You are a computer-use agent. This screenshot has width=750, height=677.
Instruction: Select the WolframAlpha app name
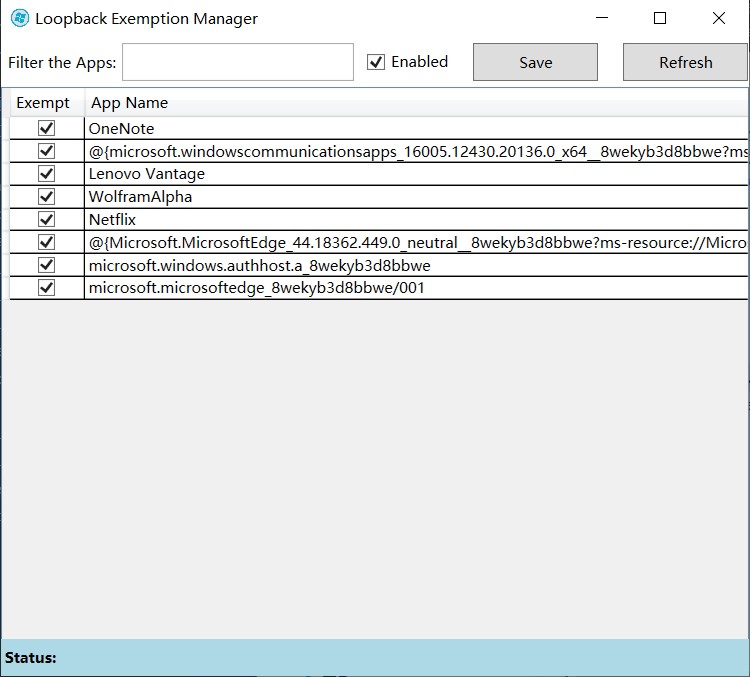coord(140,197)
